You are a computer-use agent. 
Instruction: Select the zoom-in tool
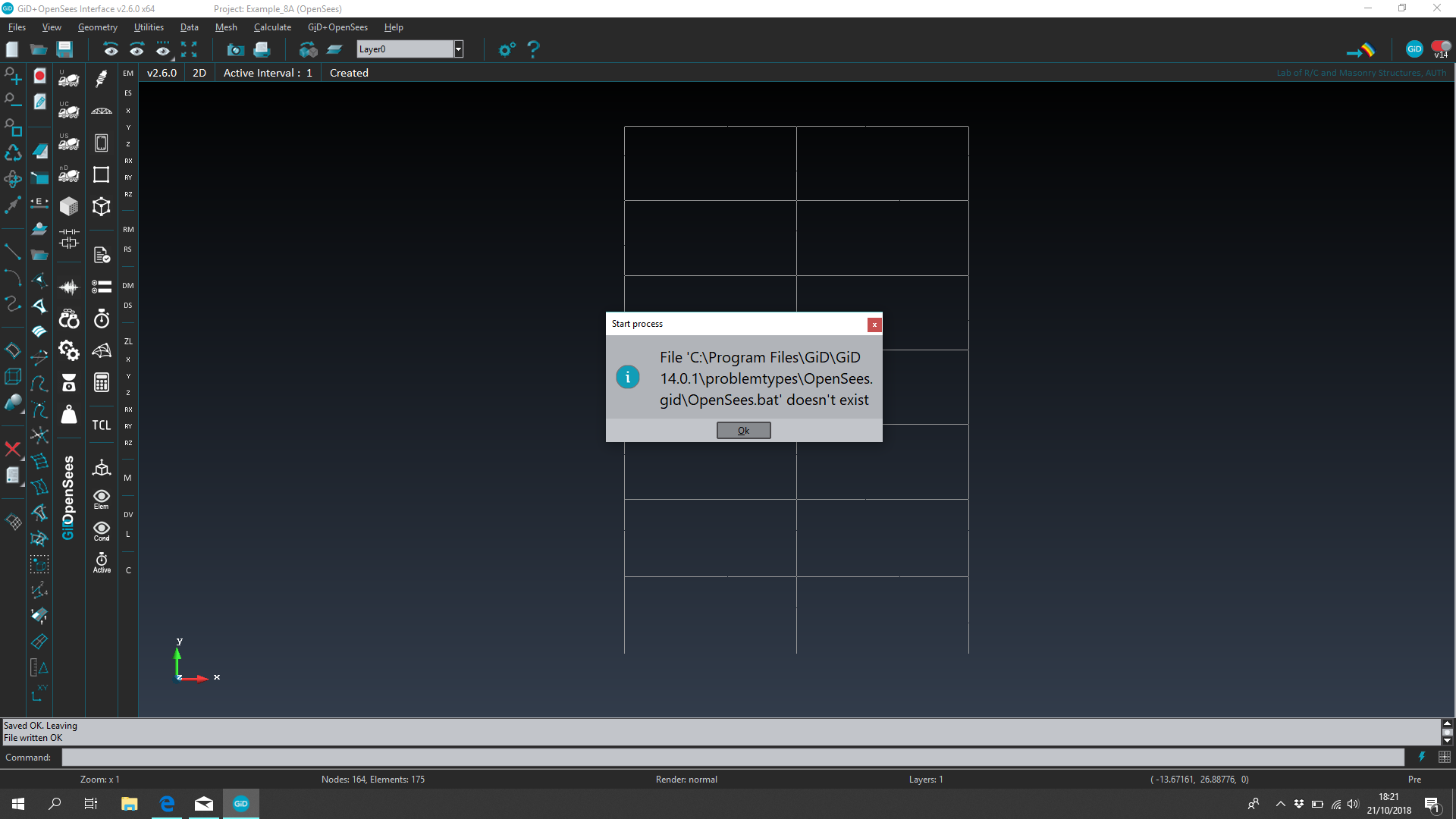(x=12, y=75)
